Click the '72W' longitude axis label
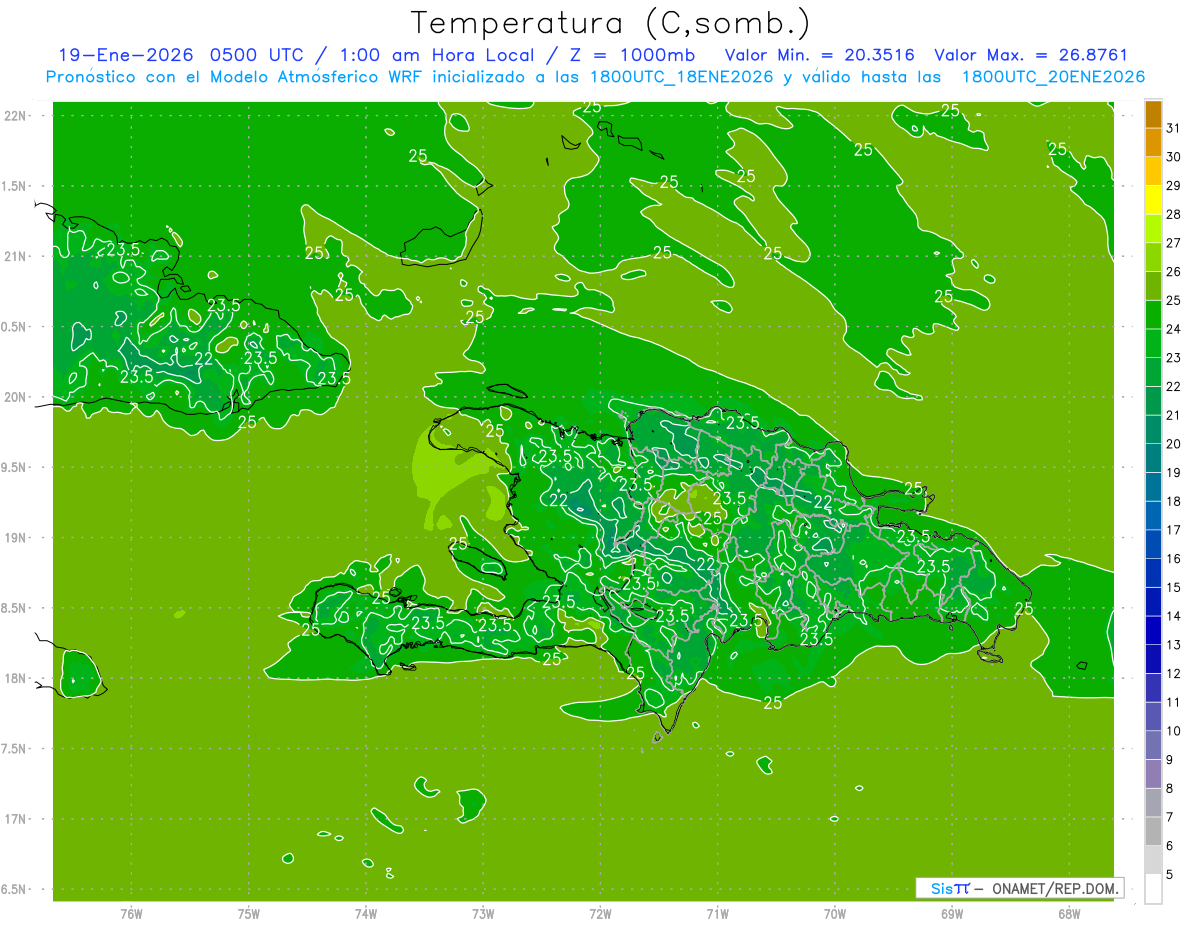Screen dimensions: 1200x927 [x=601, y=914]
